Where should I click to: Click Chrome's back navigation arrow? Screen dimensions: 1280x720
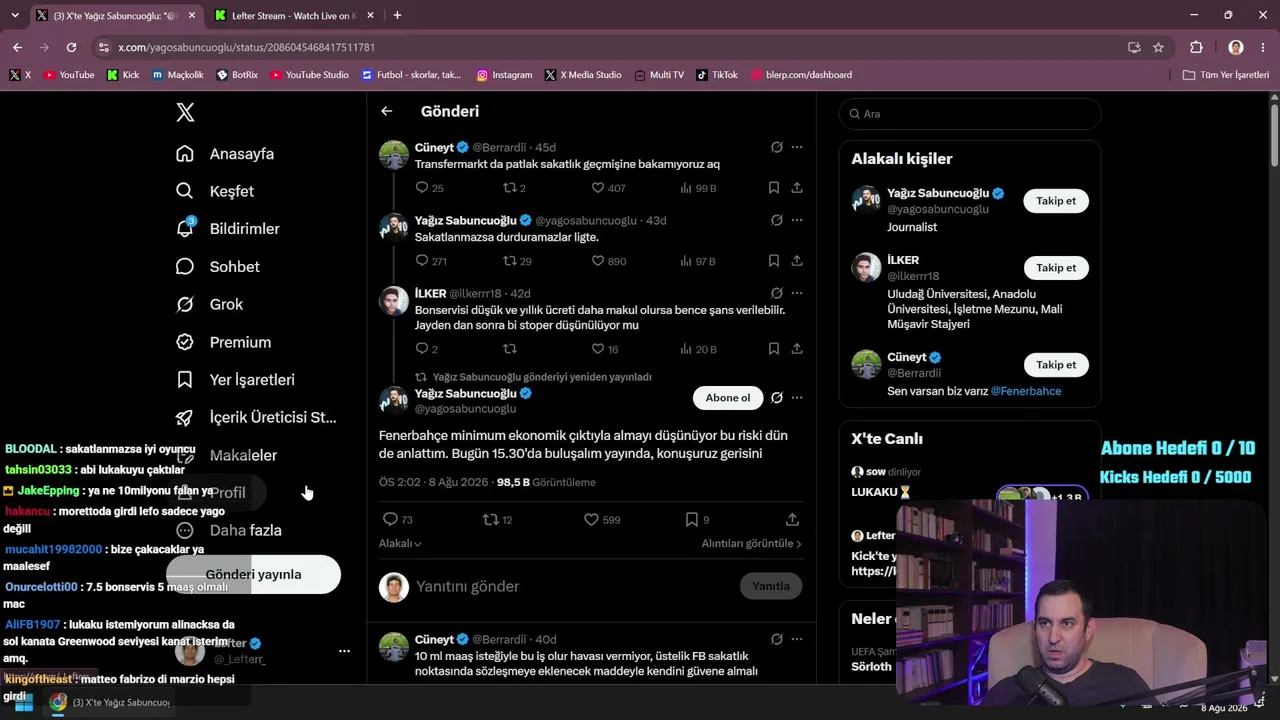coord(17,47)
